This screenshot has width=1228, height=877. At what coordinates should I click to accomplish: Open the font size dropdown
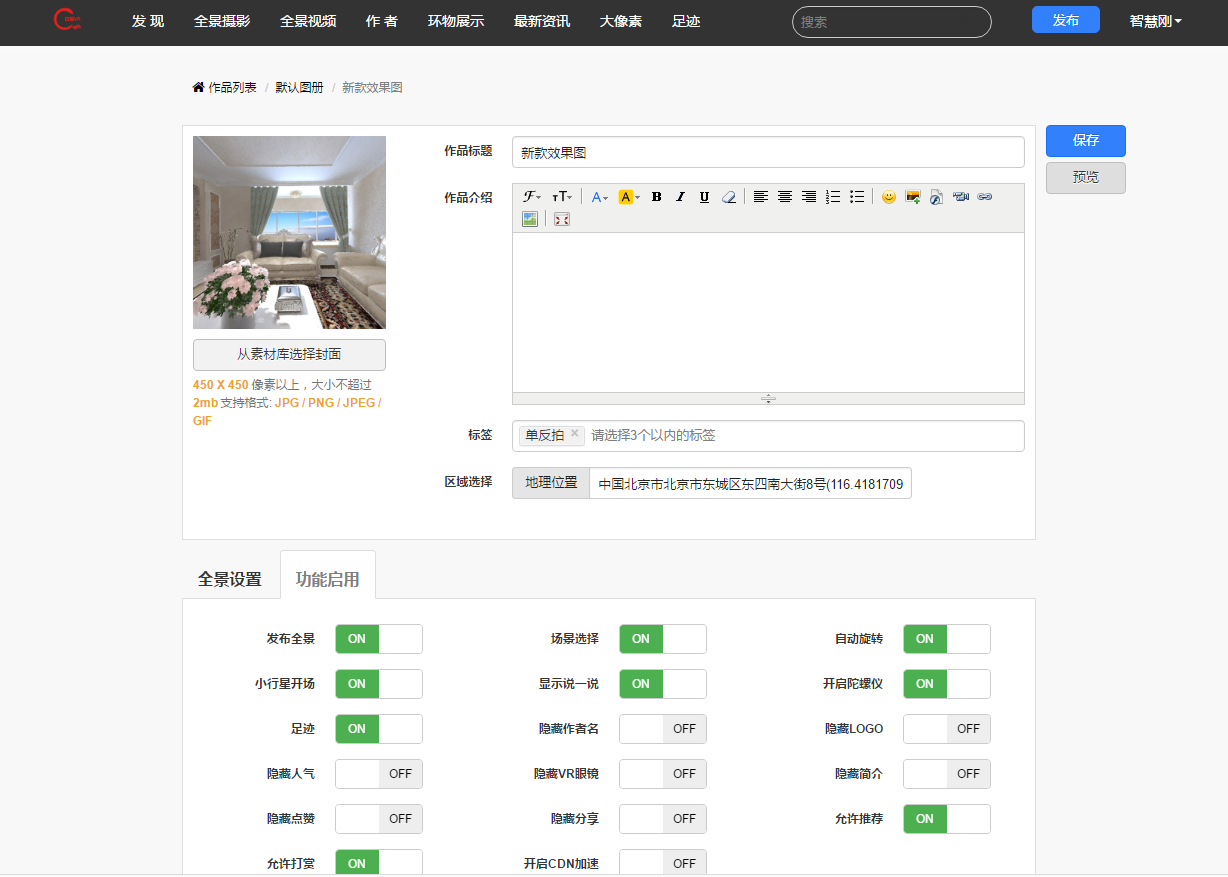click(x=562, y=197)
